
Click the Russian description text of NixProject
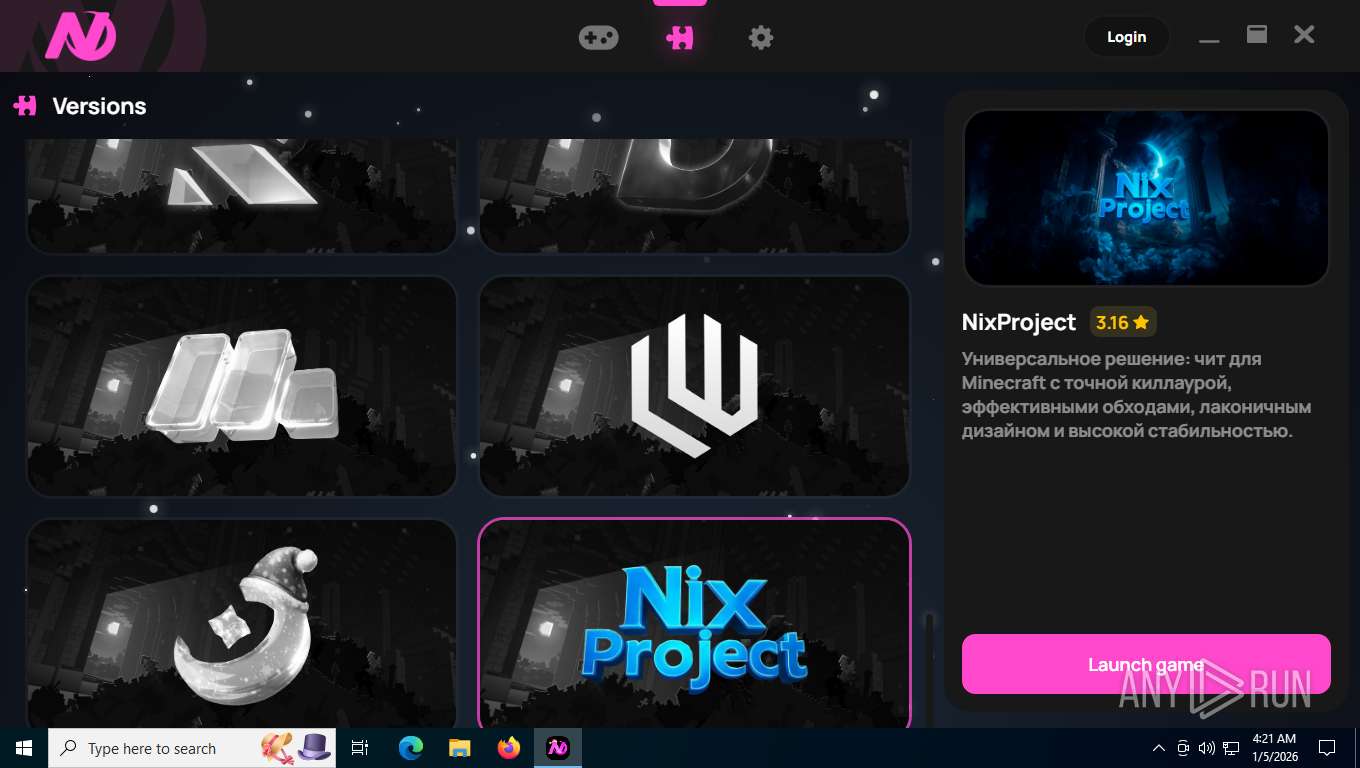coord(1137,395)
